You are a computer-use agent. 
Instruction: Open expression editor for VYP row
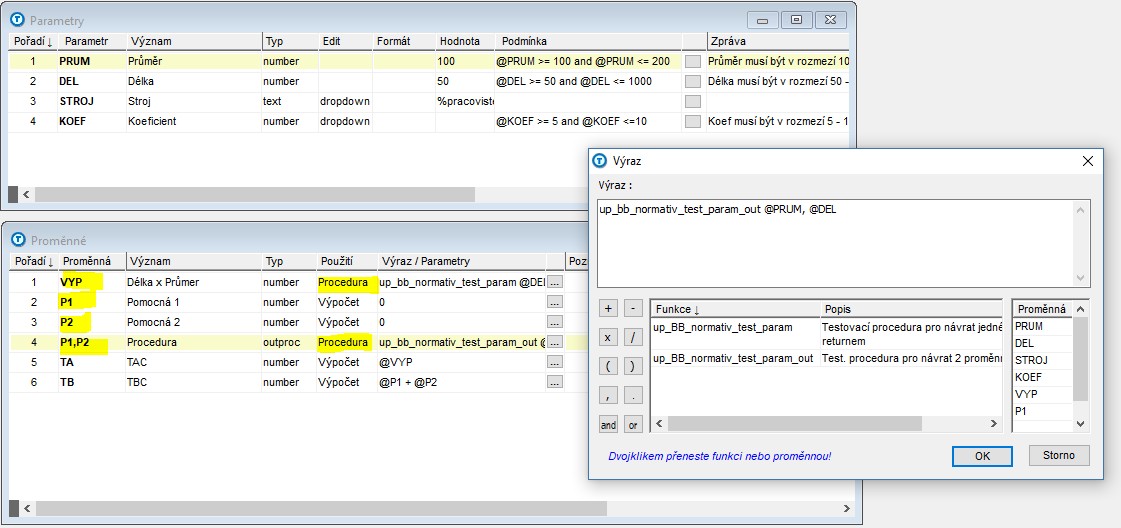coord(555,282)
